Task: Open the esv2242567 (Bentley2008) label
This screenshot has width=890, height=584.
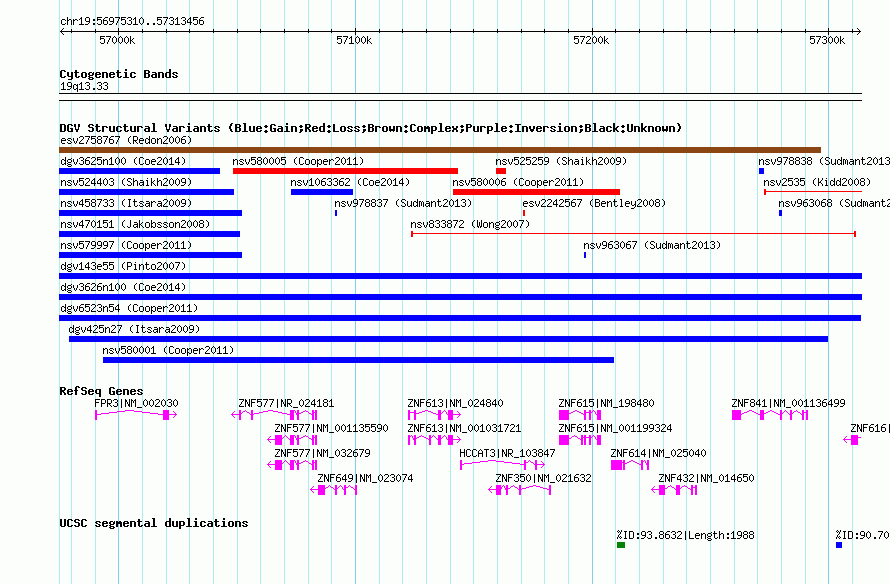Action: [x=594, y=203]
